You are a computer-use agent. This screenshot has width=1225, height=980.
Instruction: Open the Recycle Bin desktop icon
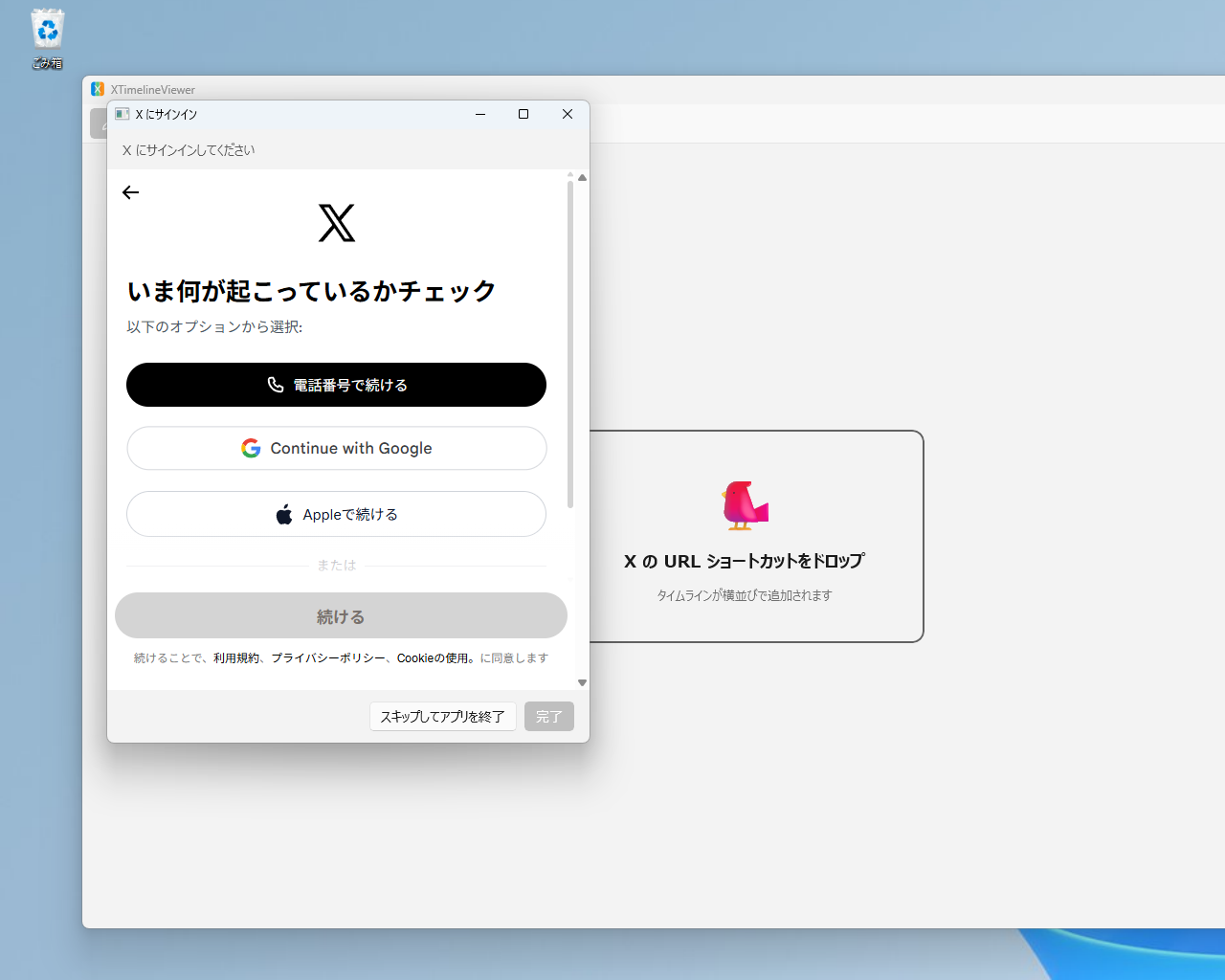click(x=47, y=39)
